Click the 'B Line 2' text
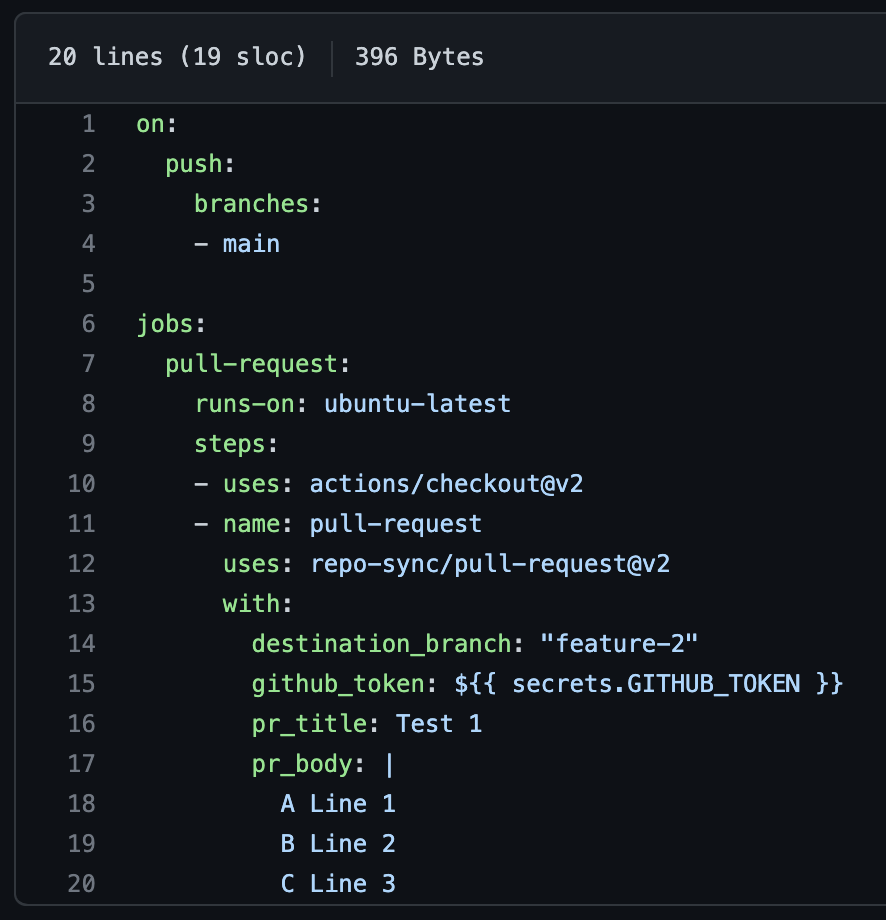886x920 pixels. point(339,843)
